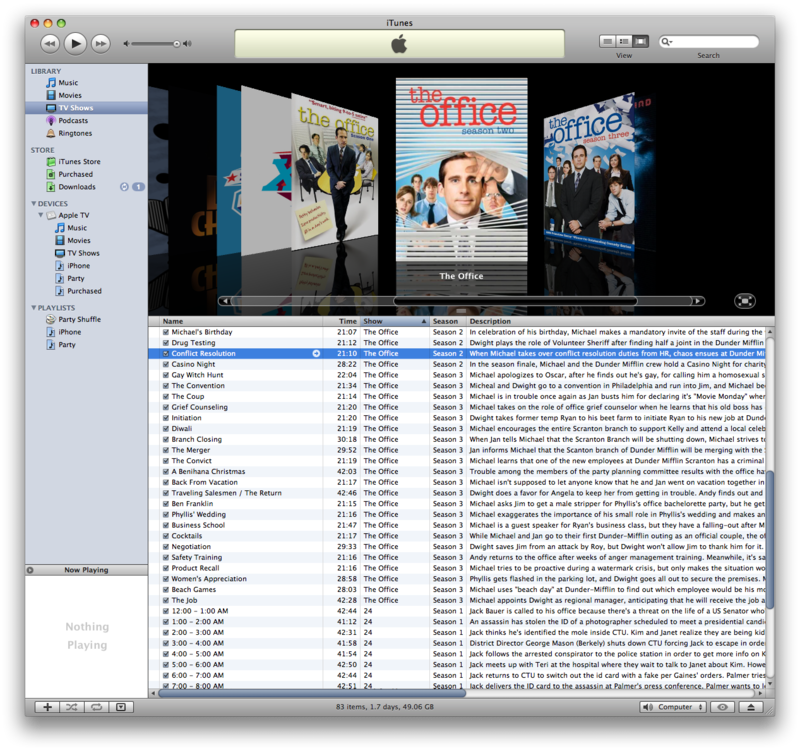This screenshot has height=751, width=800.
Task: Reverse sort on the Show column
Action: pos(395,321)
